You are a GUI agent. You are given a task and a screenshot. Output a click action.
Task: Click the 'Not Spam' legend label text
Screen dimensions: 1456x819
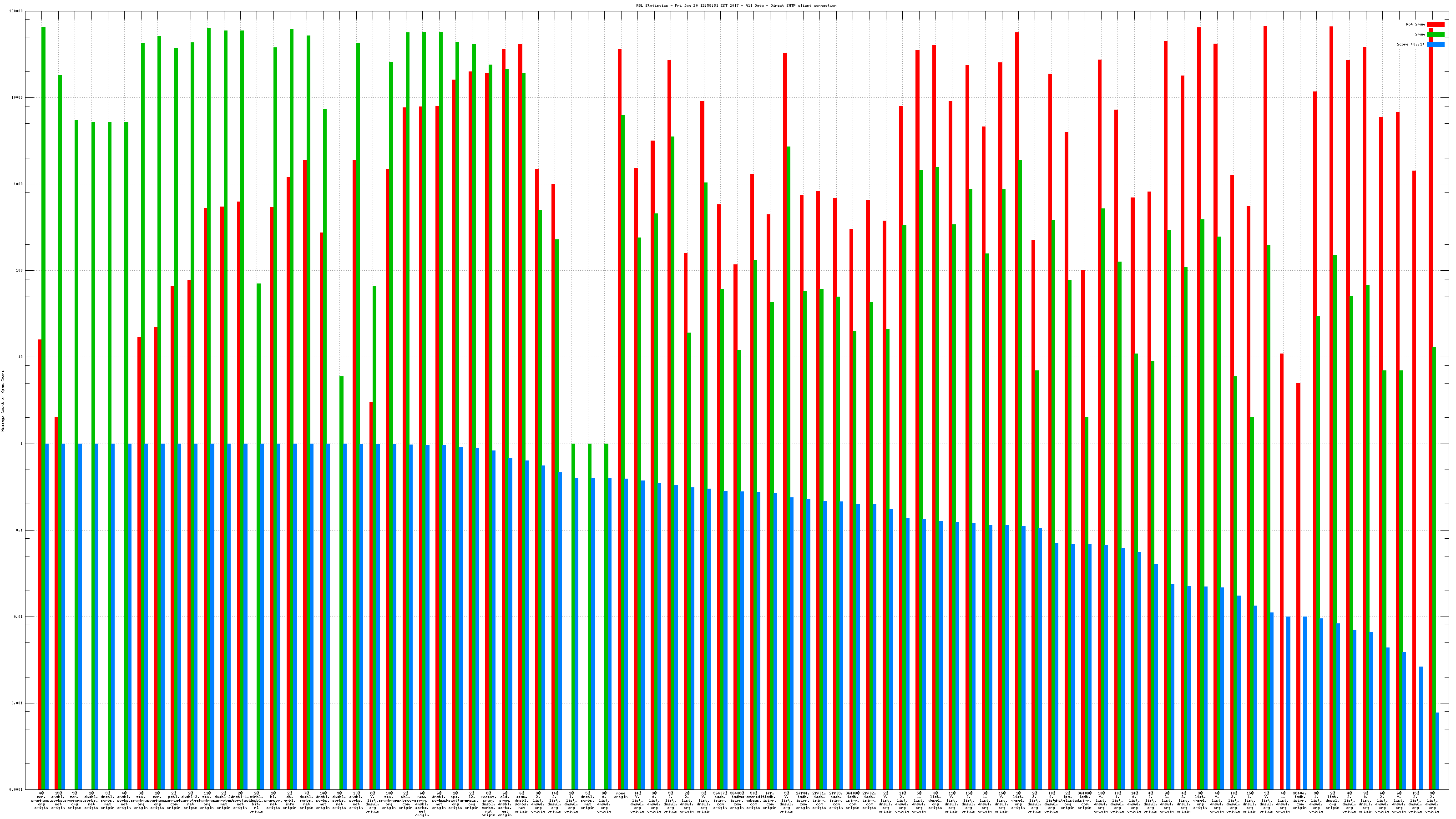pos(1416,24)
